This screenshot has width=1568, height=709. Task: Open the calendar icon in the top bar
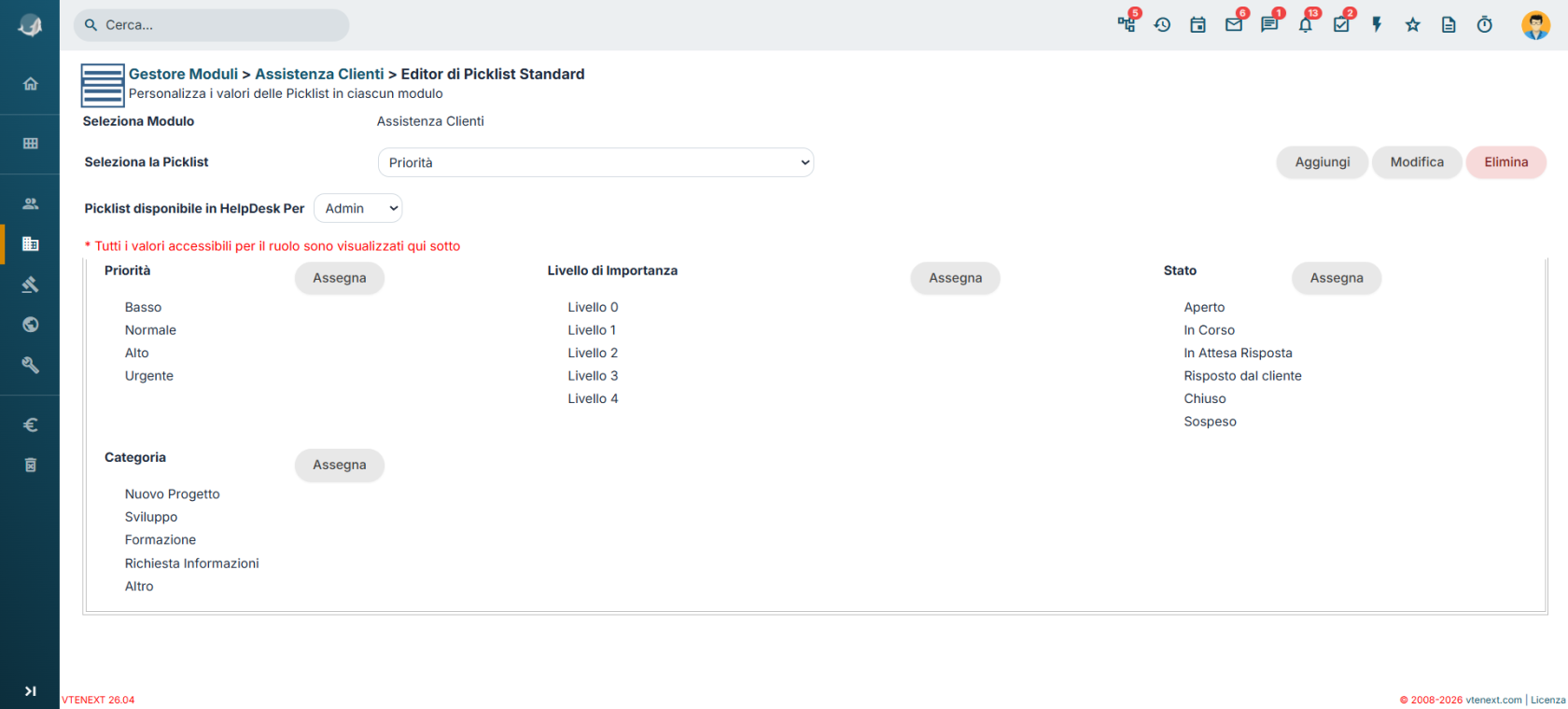1198,25
